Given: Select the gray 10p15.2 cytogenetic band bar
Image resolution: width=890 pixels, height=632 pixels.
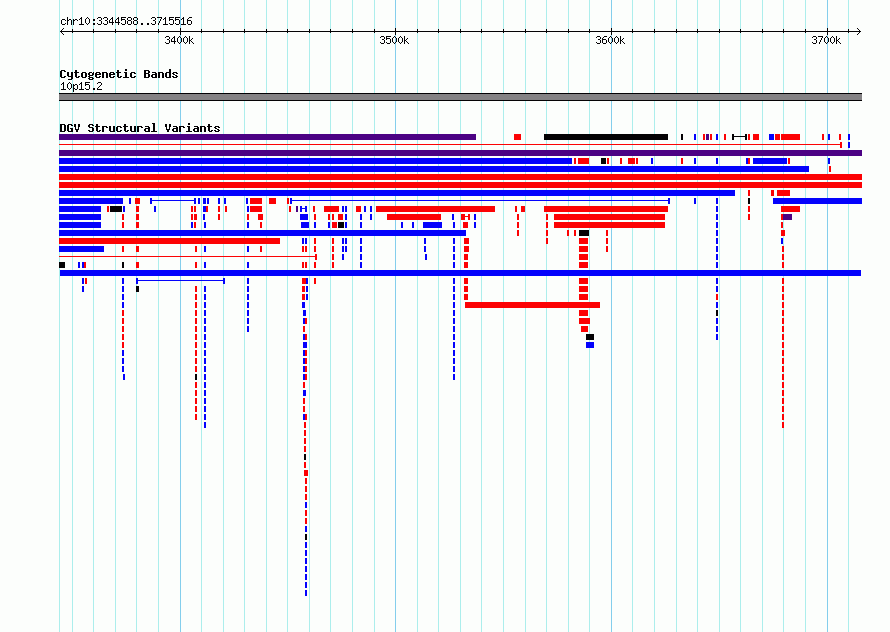Looking at the screenshot, I should pos(460,97).
